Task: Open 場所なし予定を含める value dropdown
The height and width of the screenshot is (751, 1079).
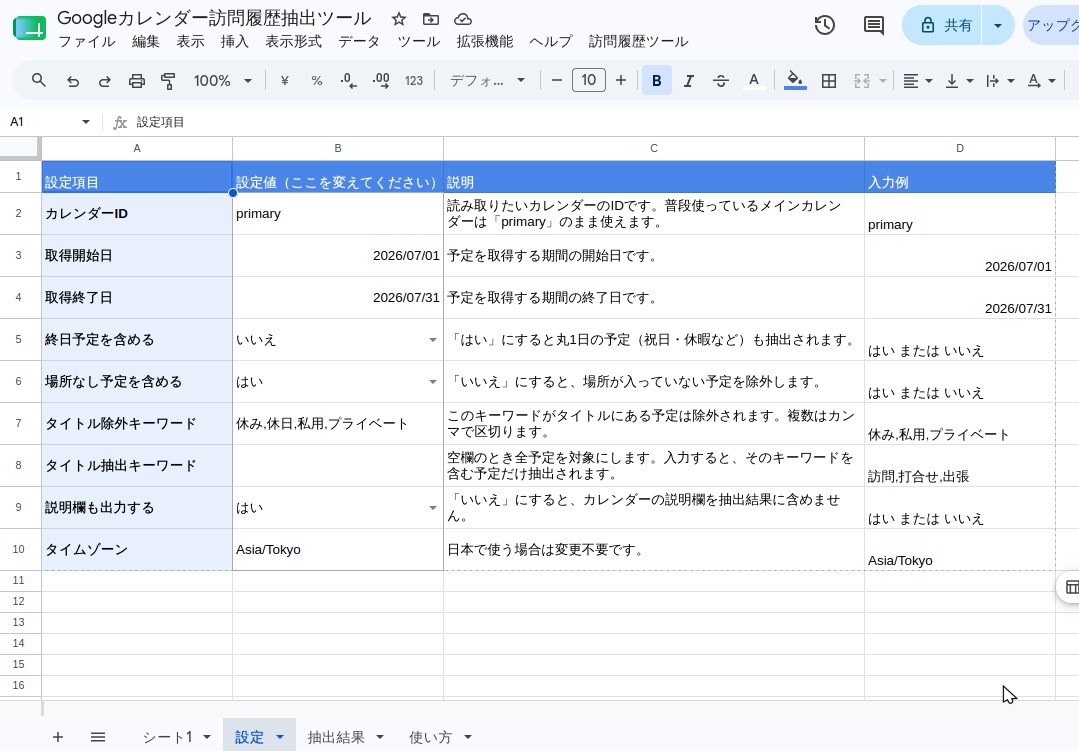Action: point(433,381)
